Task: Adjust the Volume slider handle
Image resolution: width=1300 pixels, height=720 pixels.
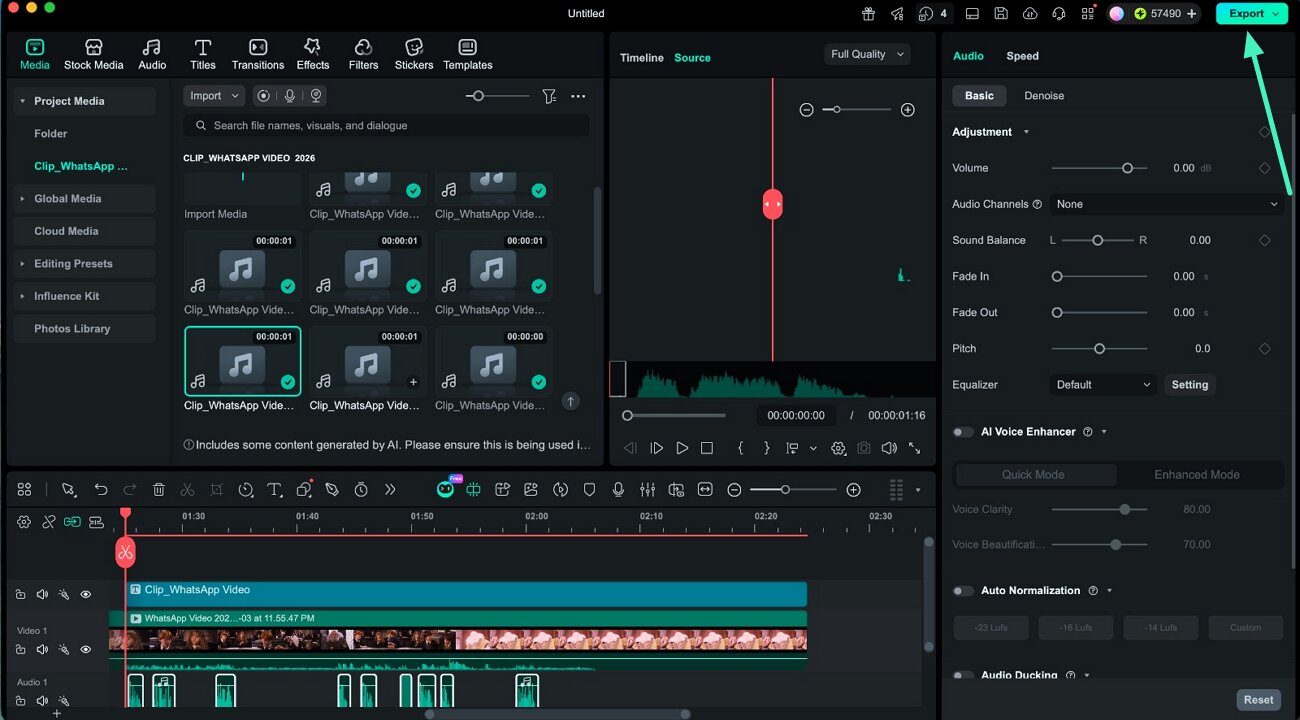Action: tap(1127, 168)
